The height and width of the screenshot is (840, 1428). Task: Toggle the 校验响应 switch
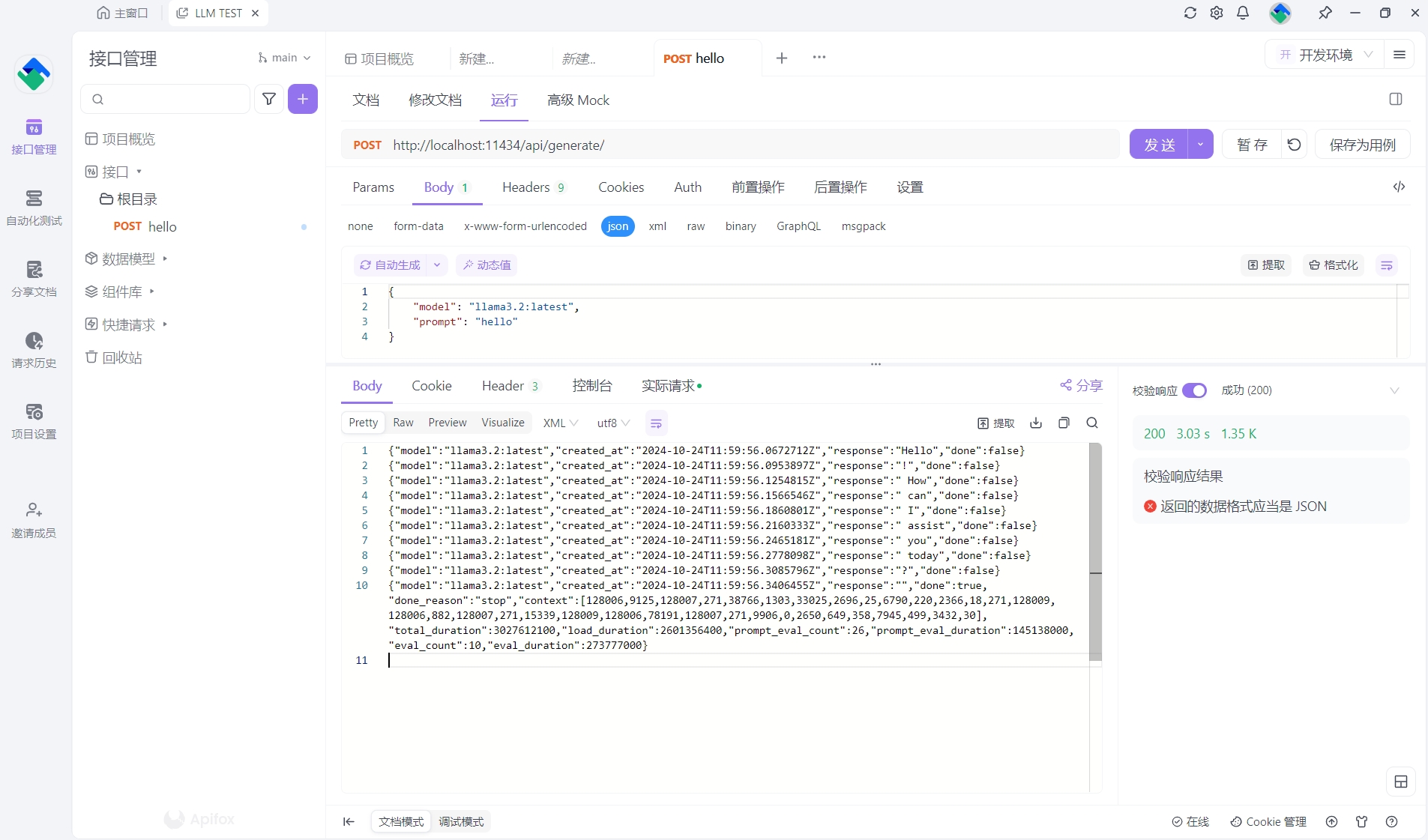tap(1194, 390)
